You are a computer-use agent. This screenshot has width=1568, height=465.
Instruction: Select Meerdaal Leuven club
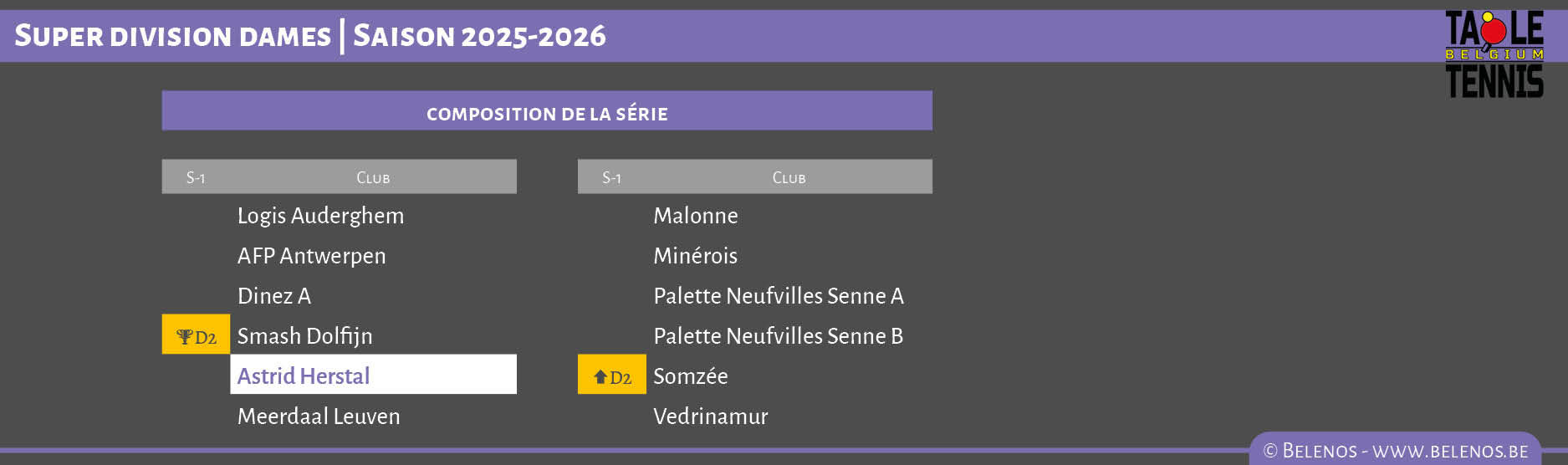point(319,416)
